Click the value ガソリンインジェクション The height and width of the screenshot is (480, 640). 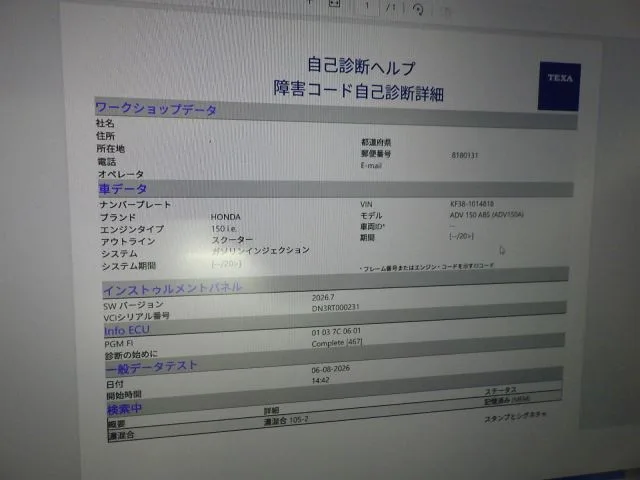261,250
